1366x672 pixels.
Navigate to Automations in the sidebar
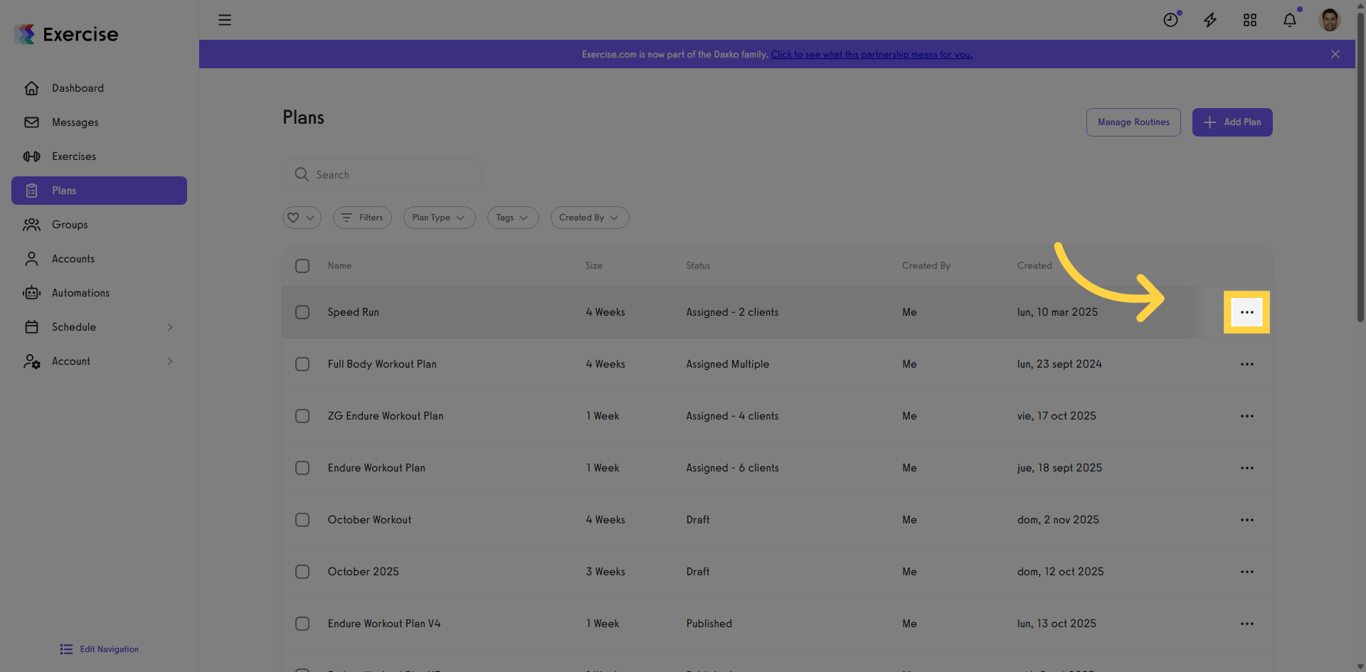(81, 292)
